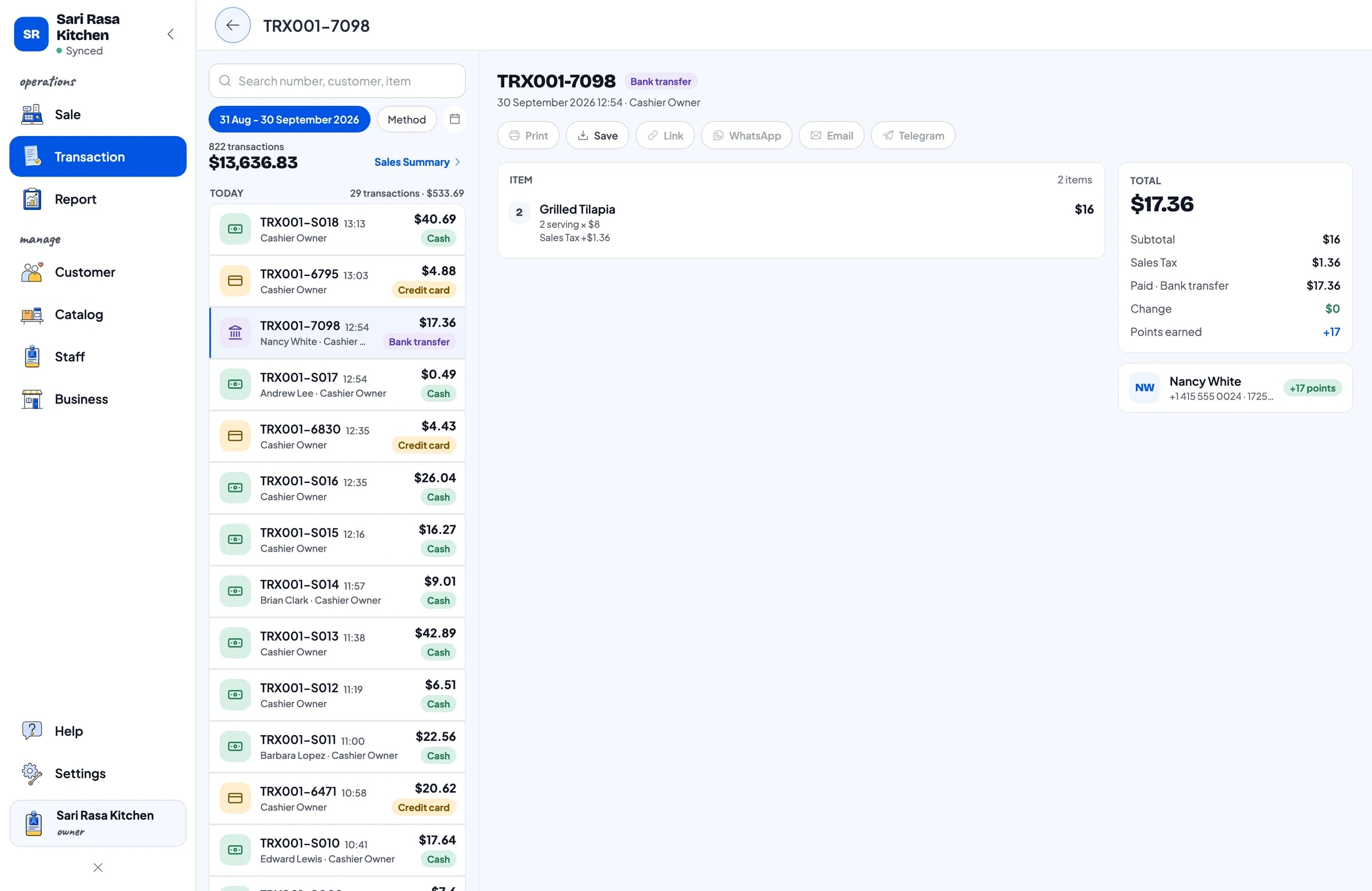Open the Method filter dropdown

[x=406, y=119]
